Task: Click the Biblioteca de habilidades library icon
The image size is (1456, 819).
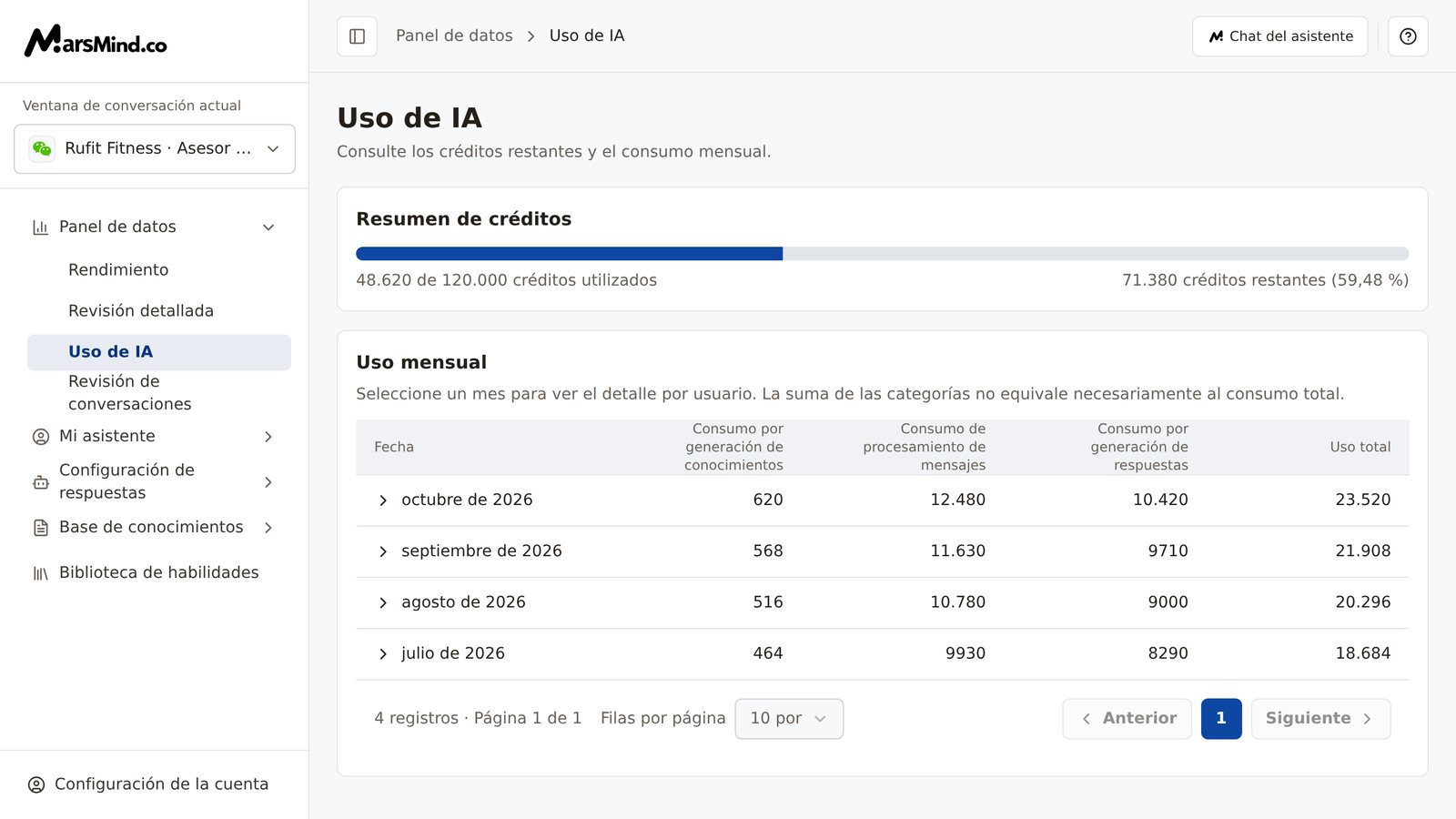Action: [40, 573]
